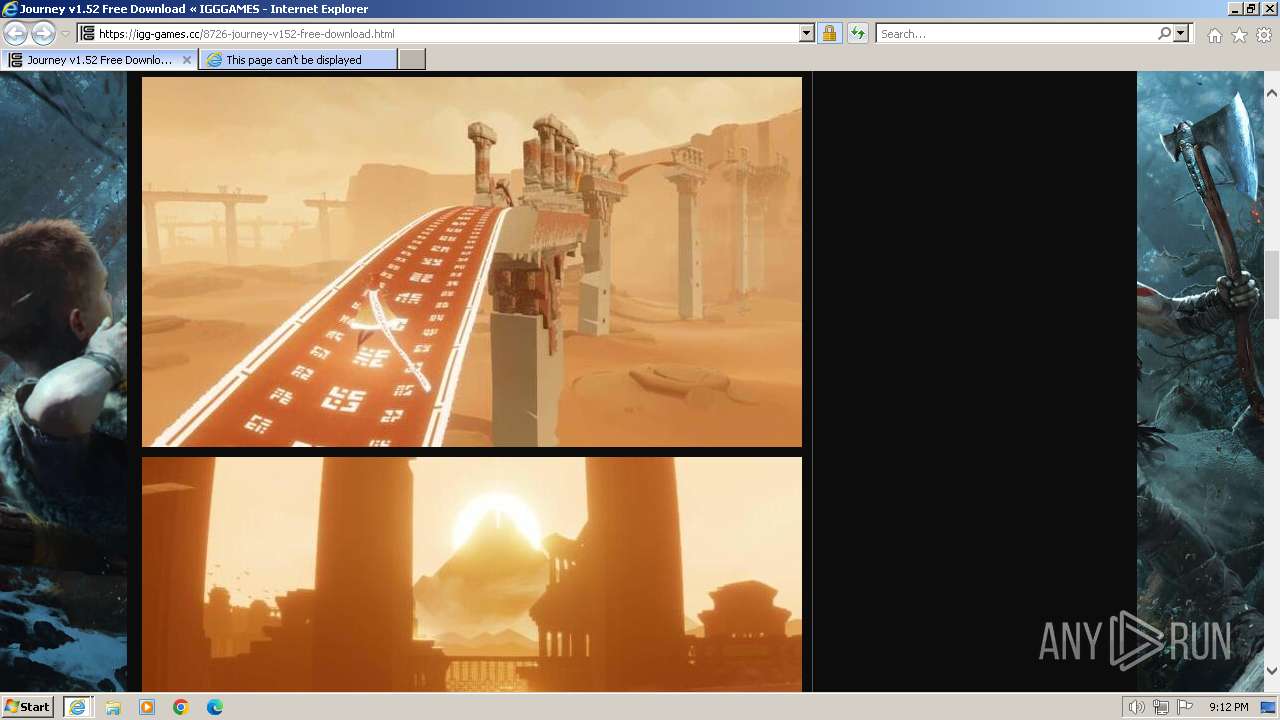Open the volume speaker tray icon
The image size is (1280, 720).
pyautogui.click(x=1137, y=707)
